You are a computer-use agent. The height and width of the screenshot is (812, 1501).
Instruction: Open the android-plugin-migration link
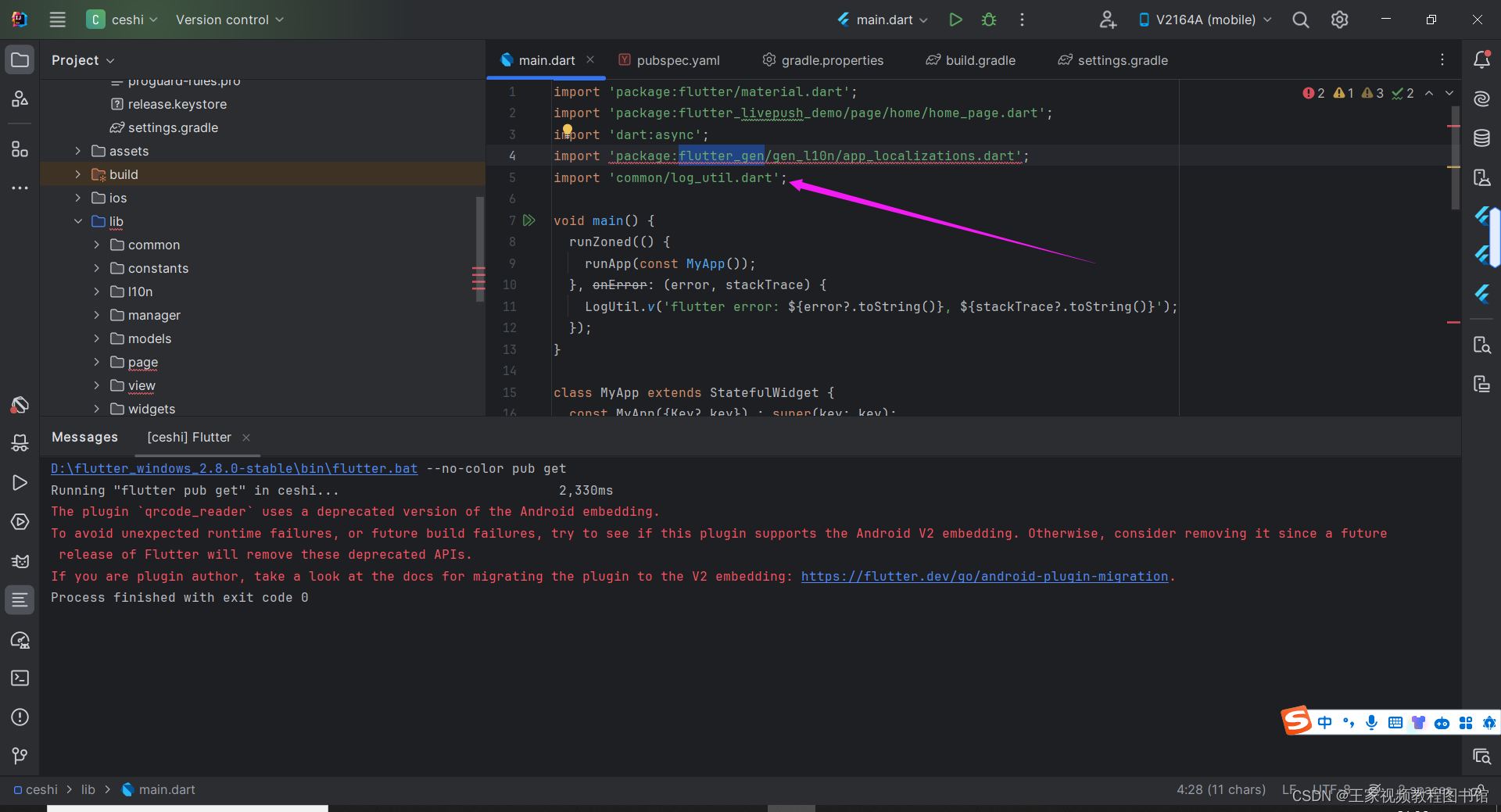[985, 576]
